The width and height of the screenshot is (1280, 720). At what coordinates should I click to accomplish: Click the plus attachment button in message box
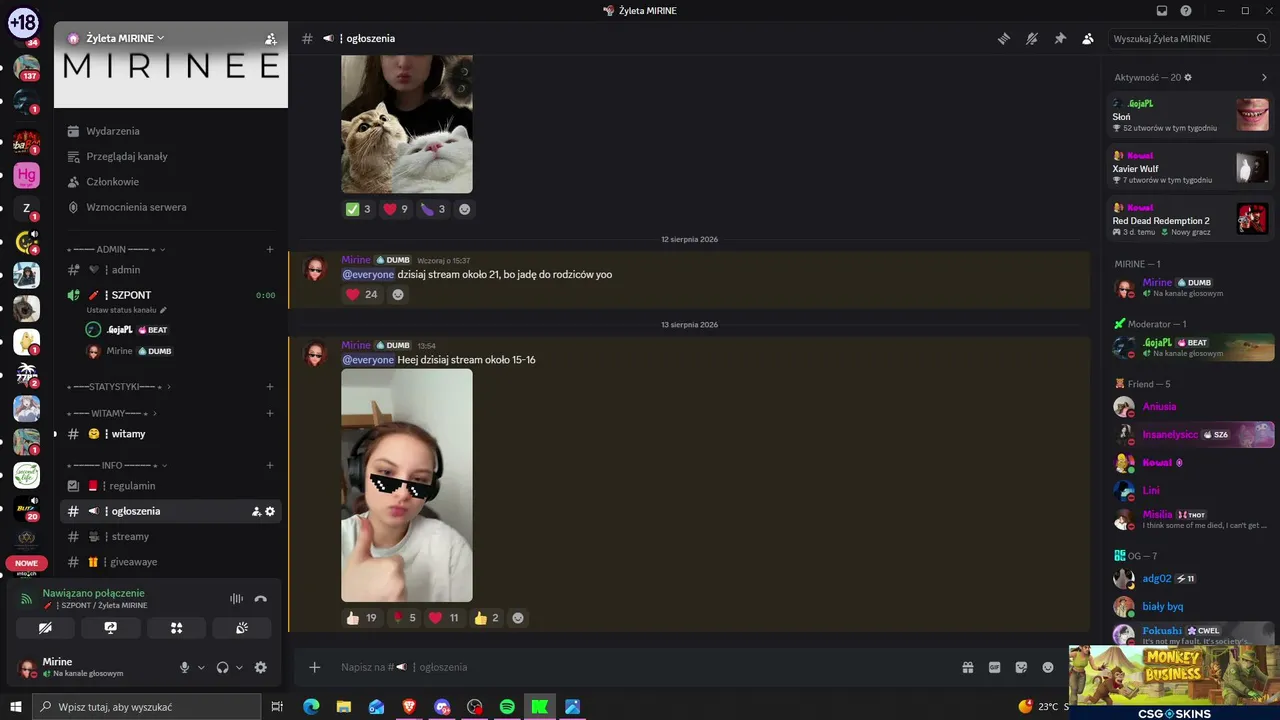[x=315, y=667]
